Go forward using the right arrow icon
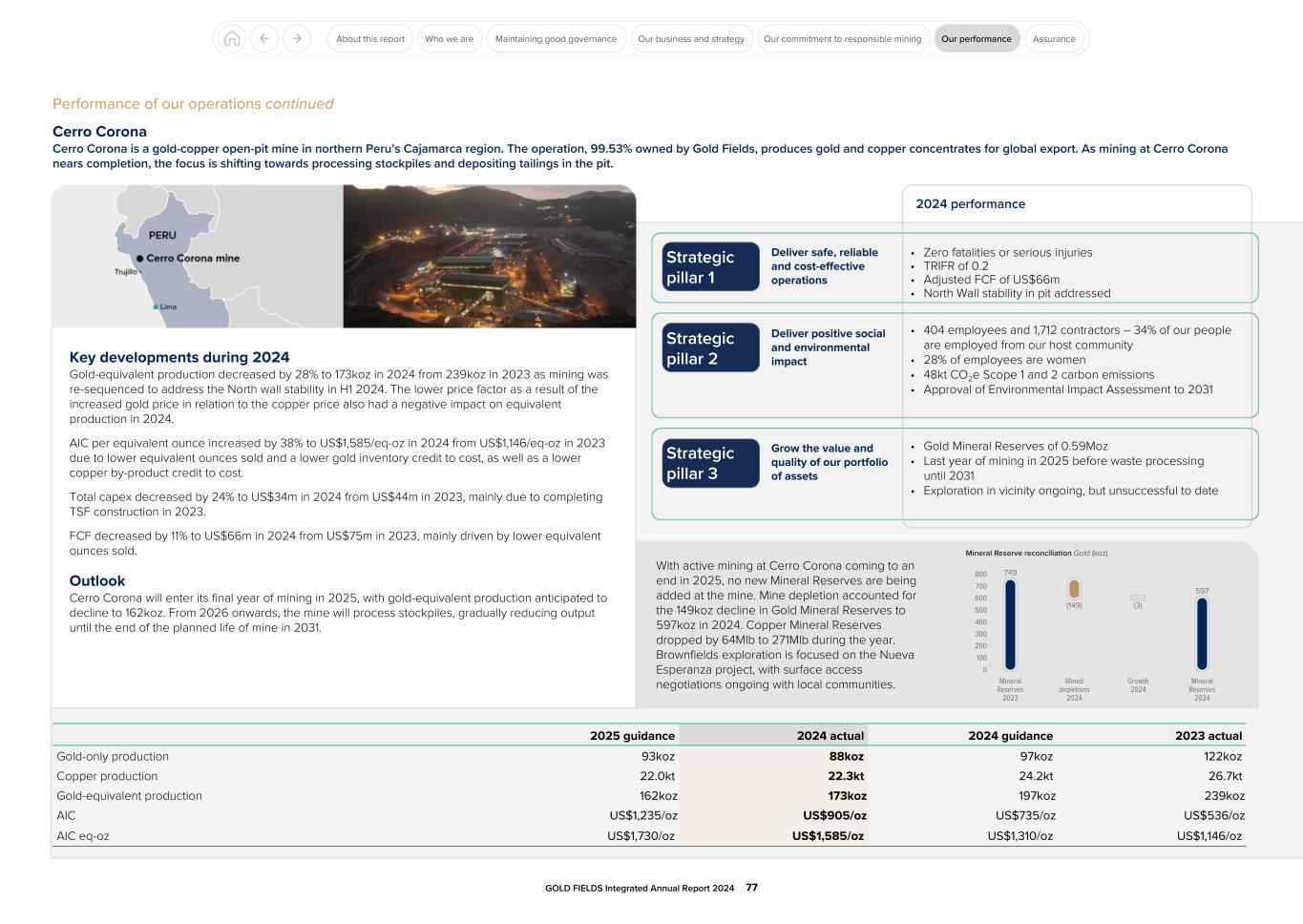 point(297,38)
